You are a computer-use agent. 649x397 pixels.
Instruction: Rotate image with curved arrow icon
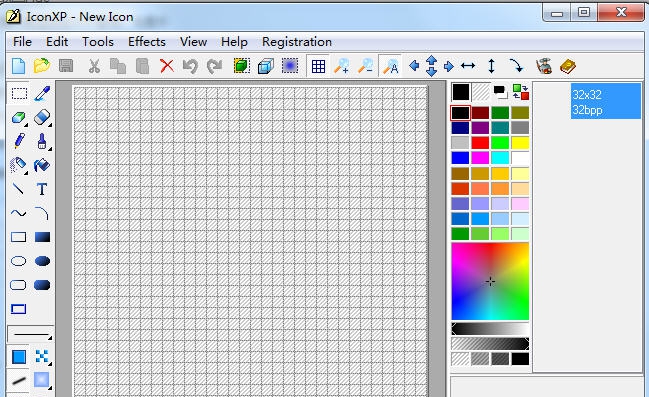516,65
